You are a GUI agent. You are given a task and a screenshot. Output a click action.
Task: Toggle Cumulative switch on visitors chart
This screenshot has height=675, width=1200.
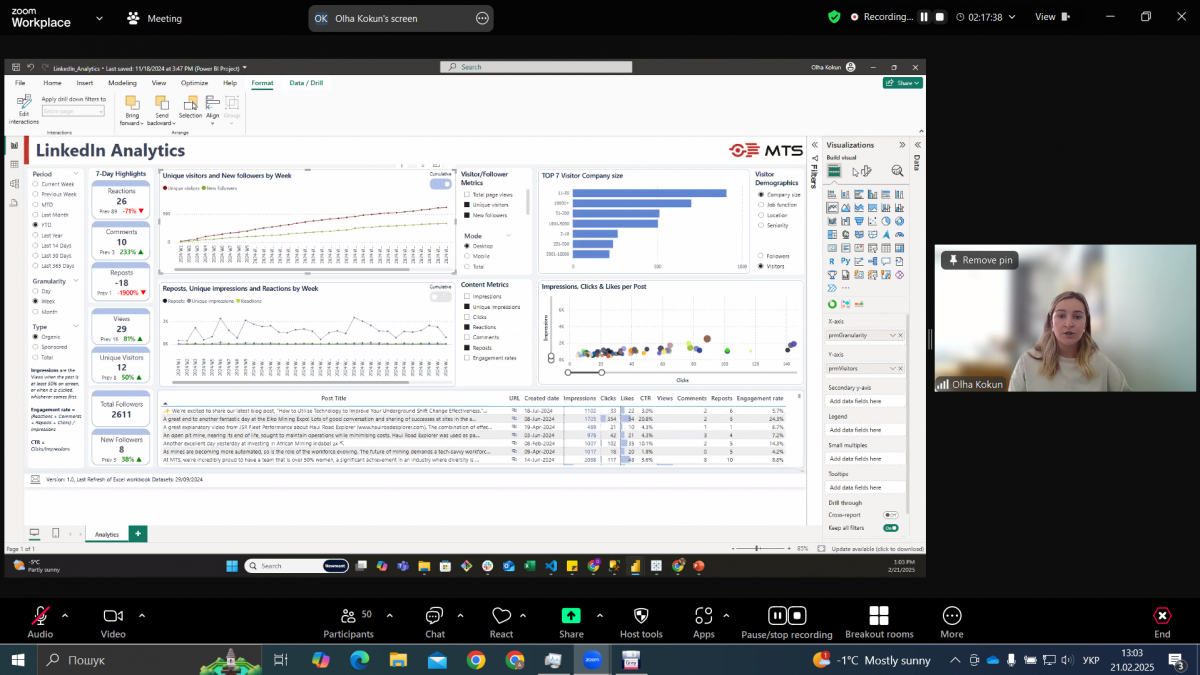coord(440,184)
